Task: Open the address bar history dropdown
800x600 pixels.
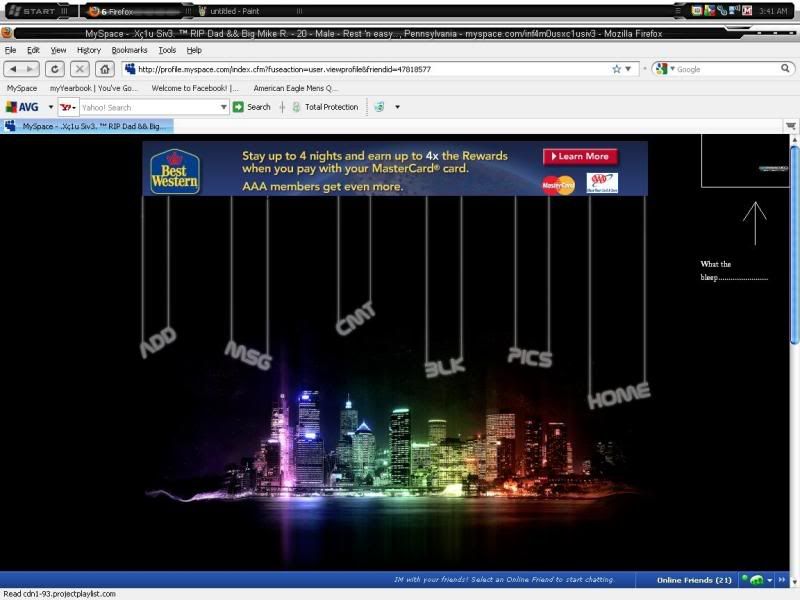Action: (x=629, y=69)
